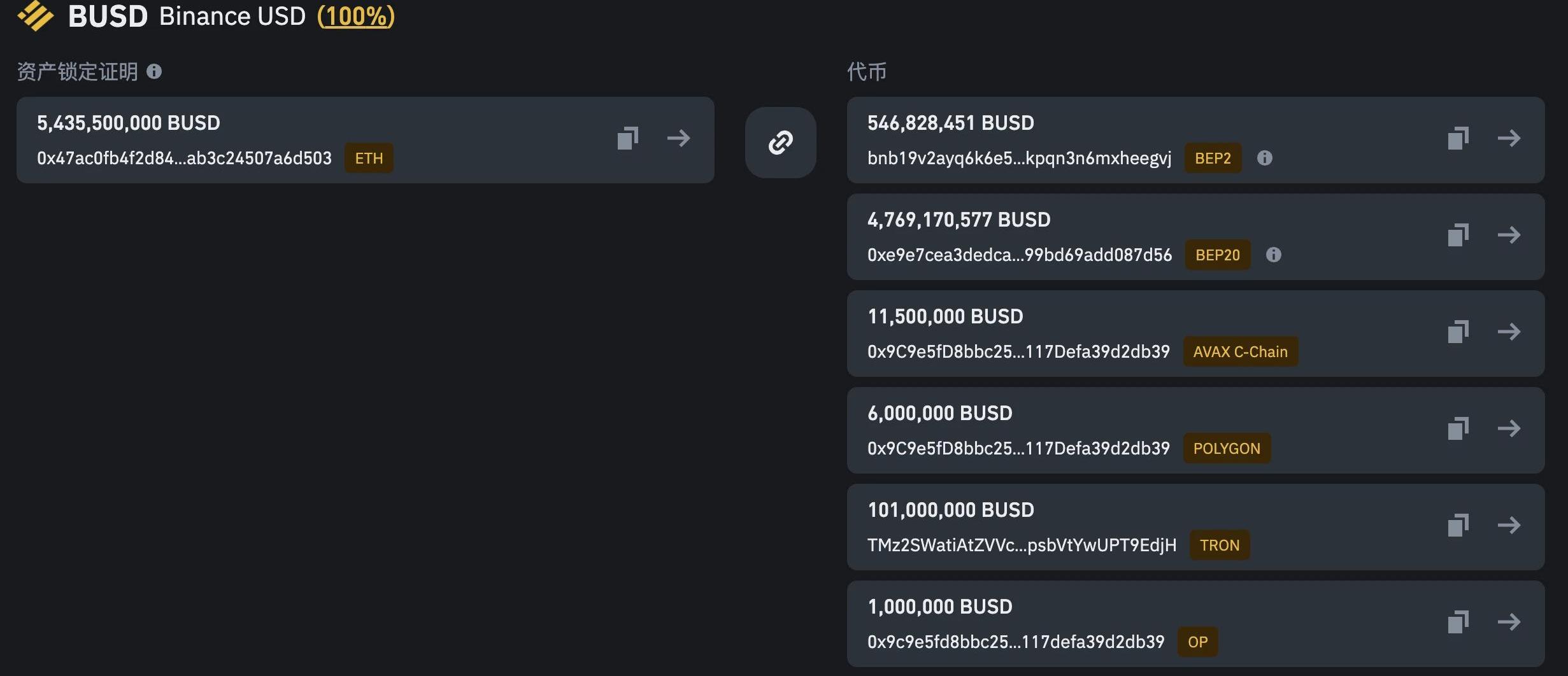Open TRON address arrow link
Screen dimensions: 1568x676
(x=1509, y=525)
